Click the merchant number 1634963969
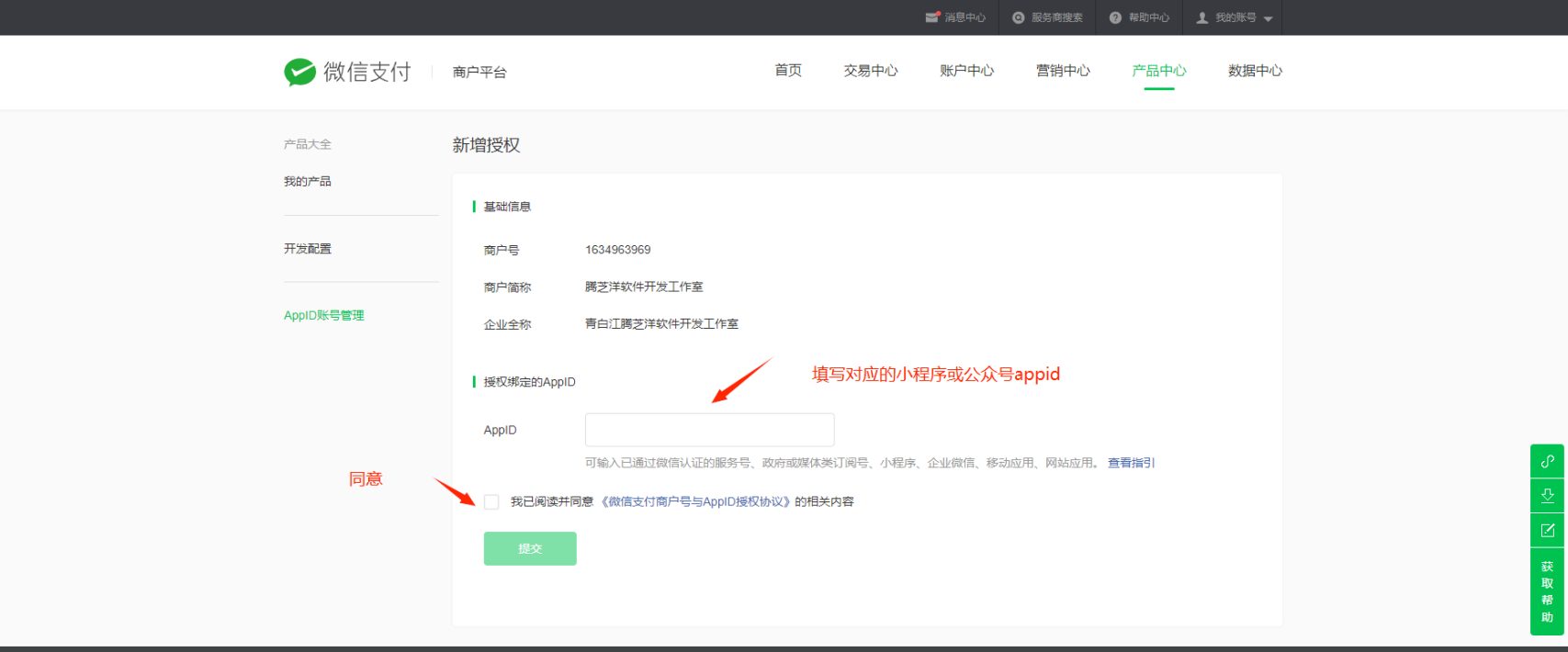 (618, 250)
